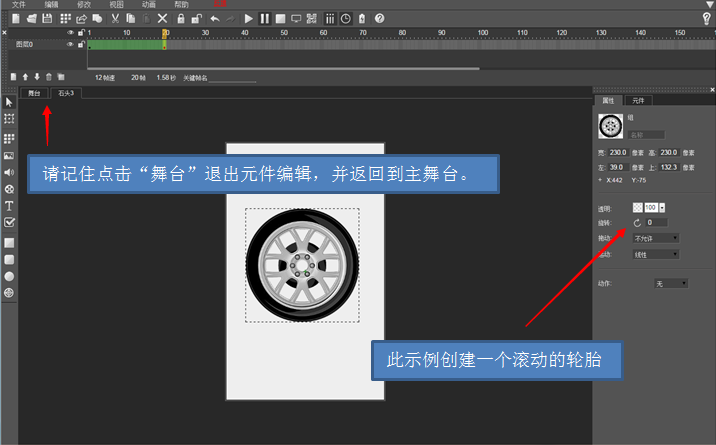
Task: Click the scissors Cut icon
Action: point(115,18)
